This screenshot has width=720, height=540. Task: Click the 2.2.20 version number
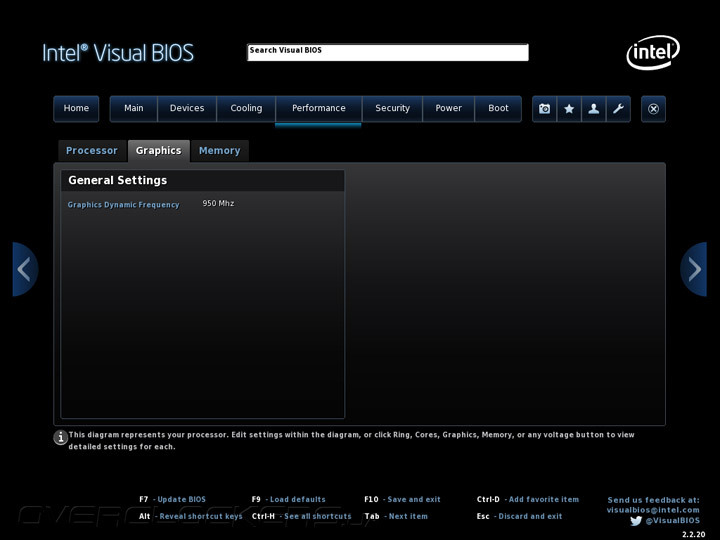click(693, 534)
